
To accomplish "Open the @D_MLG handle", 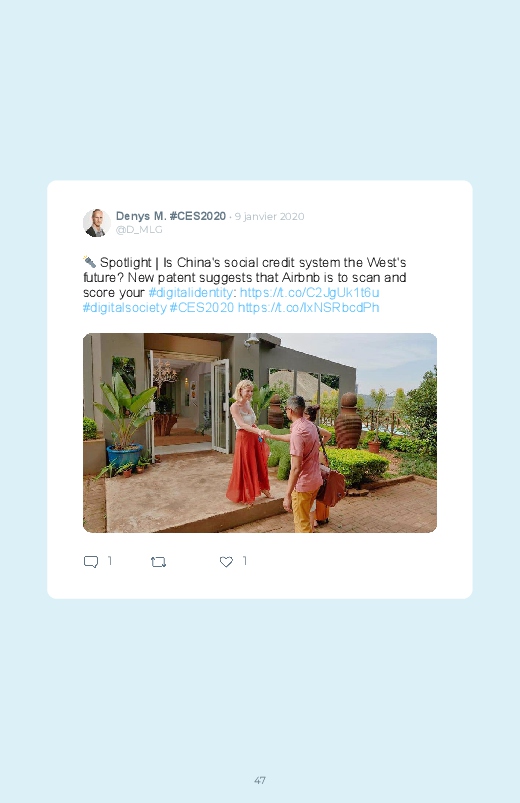I will pyautogui.click(x=139, y=229).
